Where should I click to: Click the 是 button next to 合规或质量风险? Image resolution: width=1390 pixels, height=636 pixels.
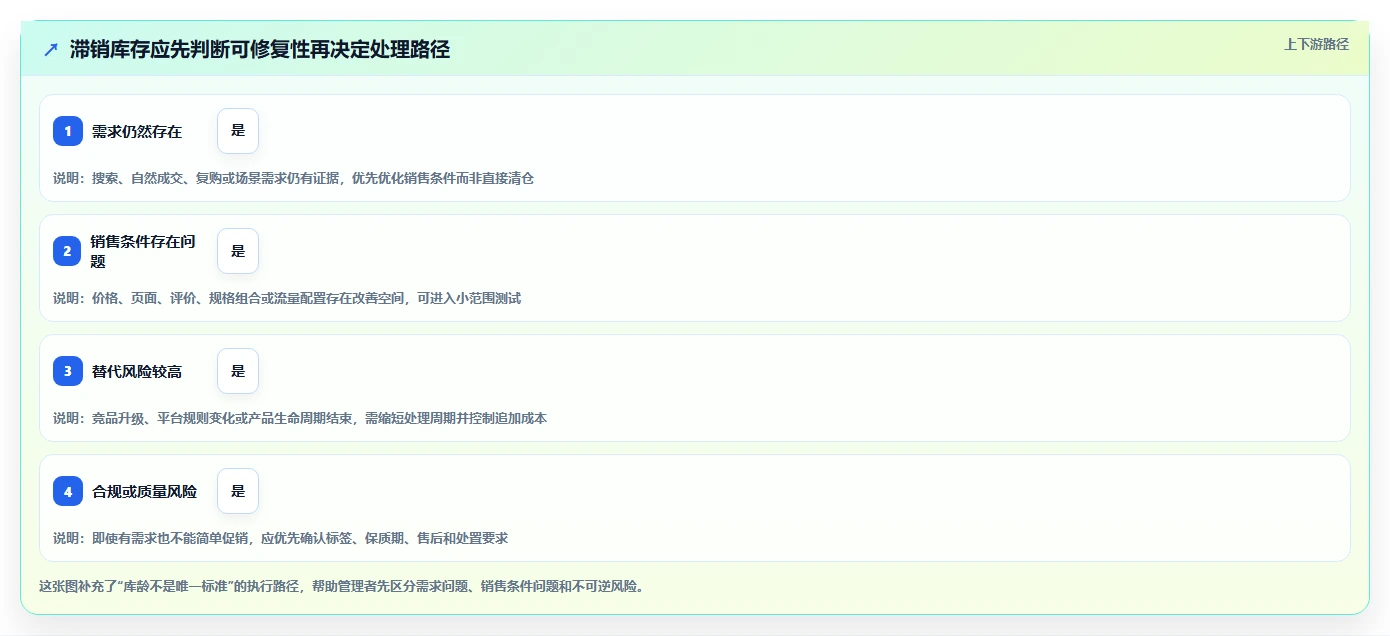coord(238,491)
